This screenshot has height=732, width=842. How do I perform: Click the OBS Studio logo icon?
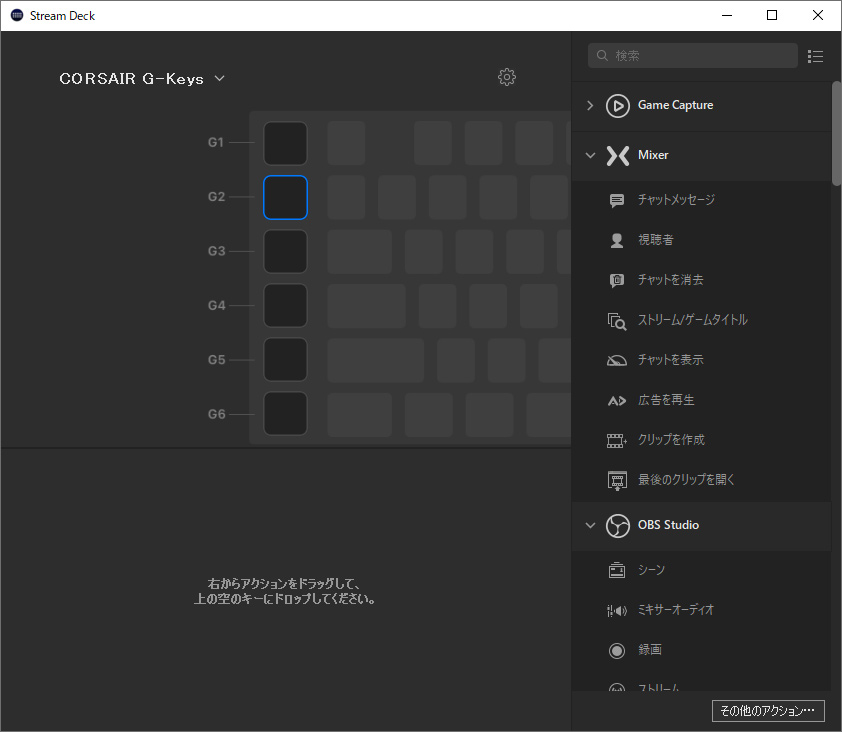[618, 526]
